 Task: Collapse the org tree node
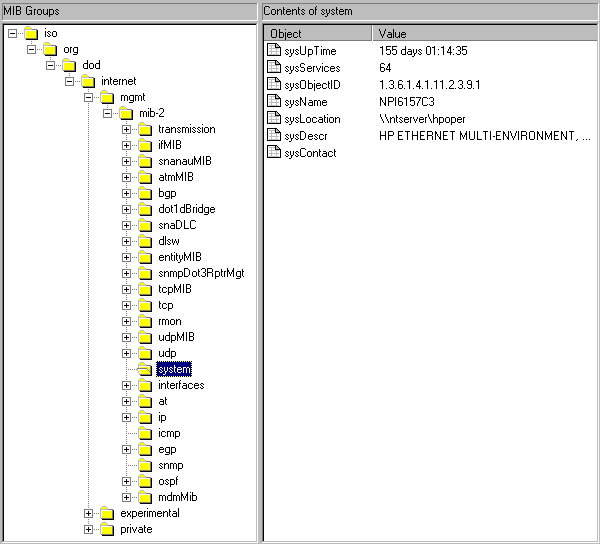(31, 50)
